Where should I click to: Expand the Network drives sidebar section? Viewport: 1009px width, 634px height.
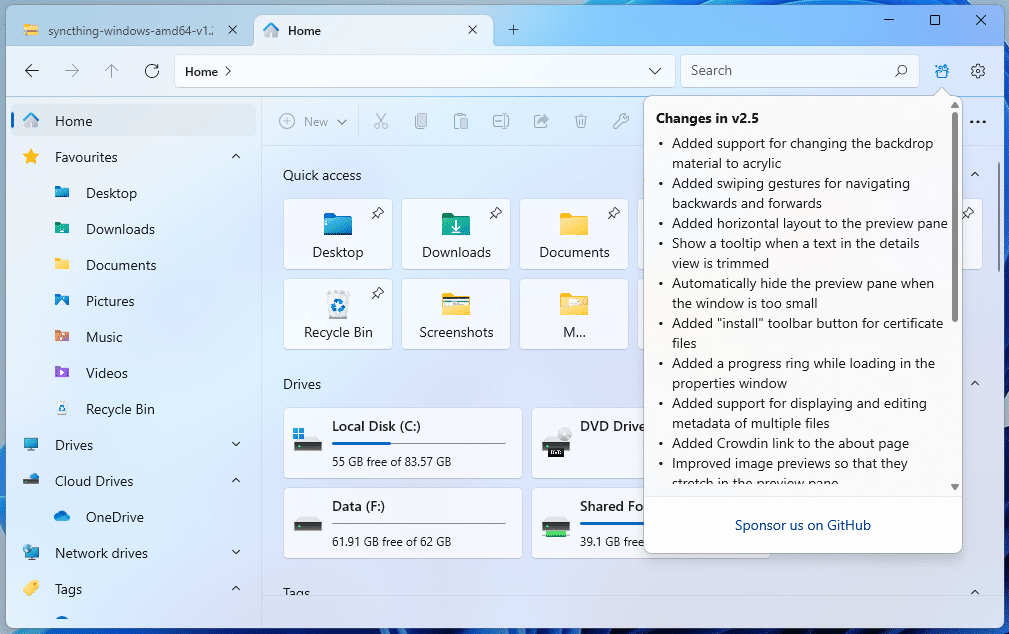(236, 553)
